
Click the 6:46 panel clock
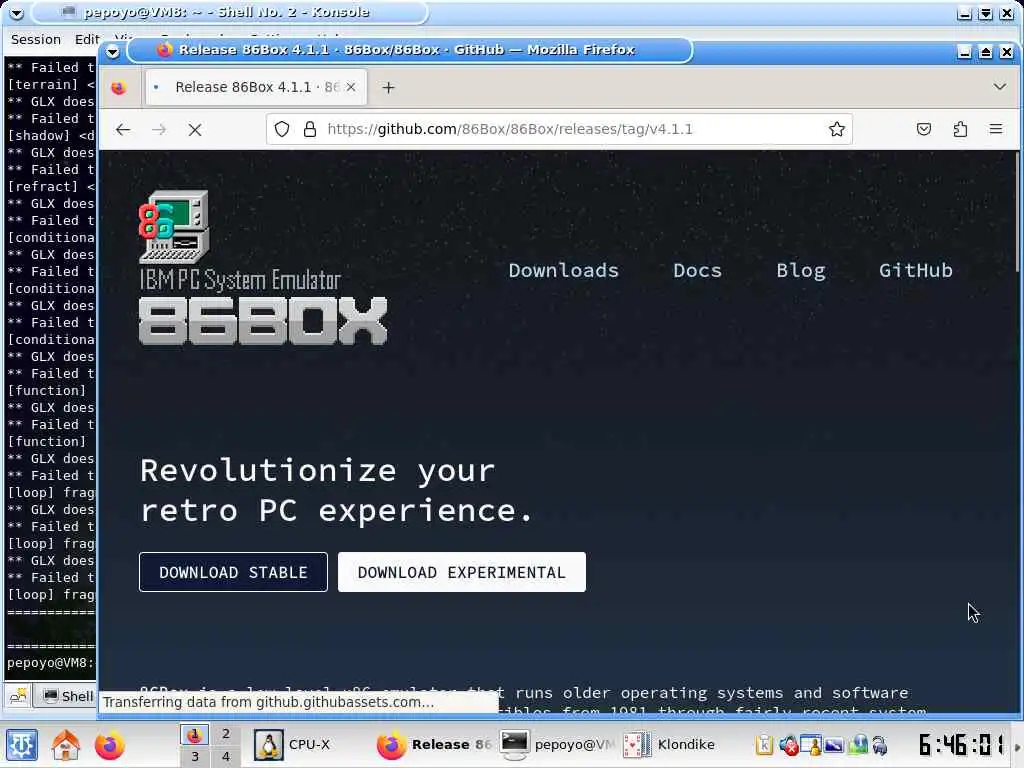(961, 744)
